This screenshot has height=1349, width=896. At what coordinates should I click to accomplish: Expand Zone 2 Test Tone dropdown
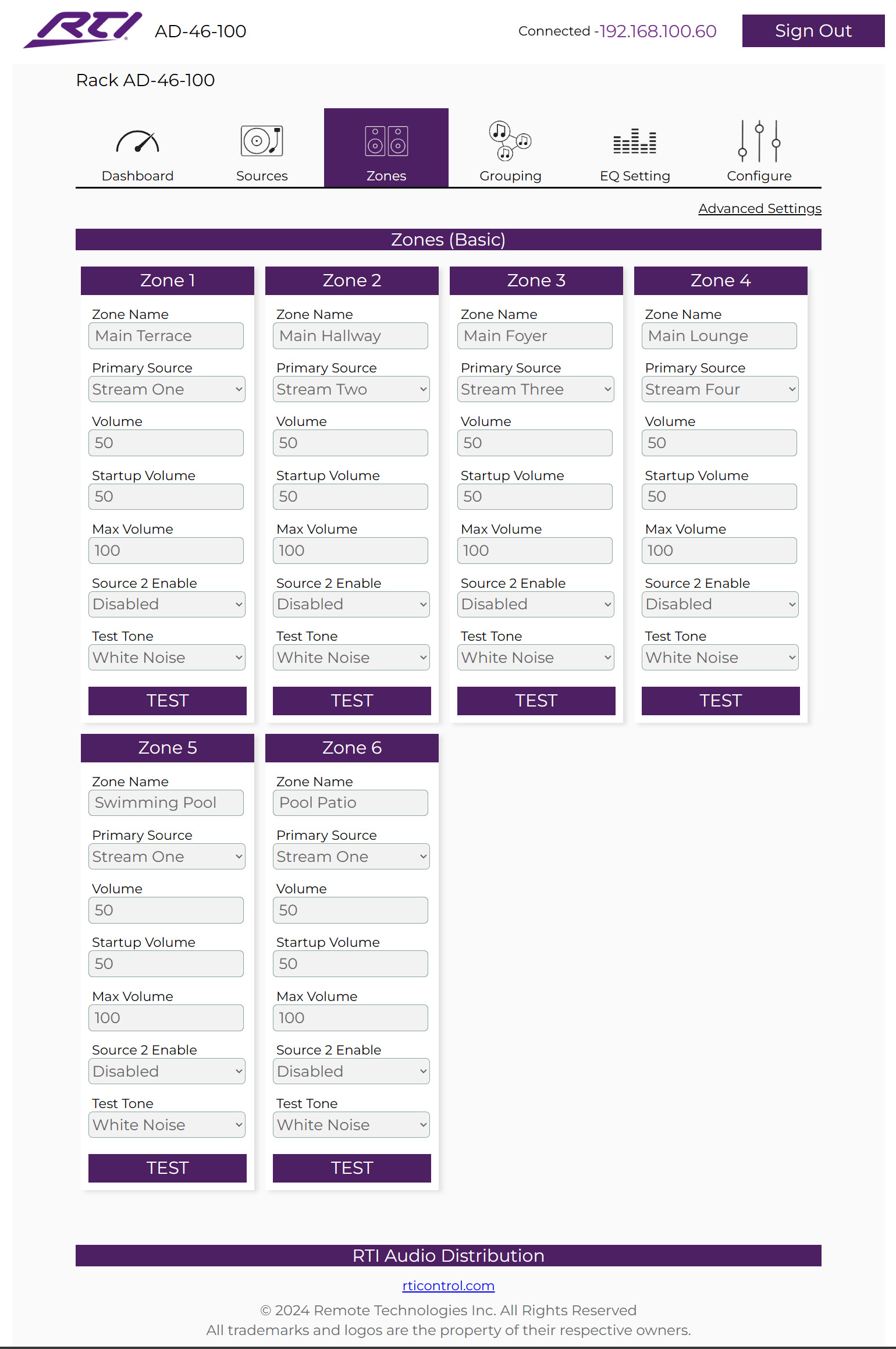(x=351, y=658)
